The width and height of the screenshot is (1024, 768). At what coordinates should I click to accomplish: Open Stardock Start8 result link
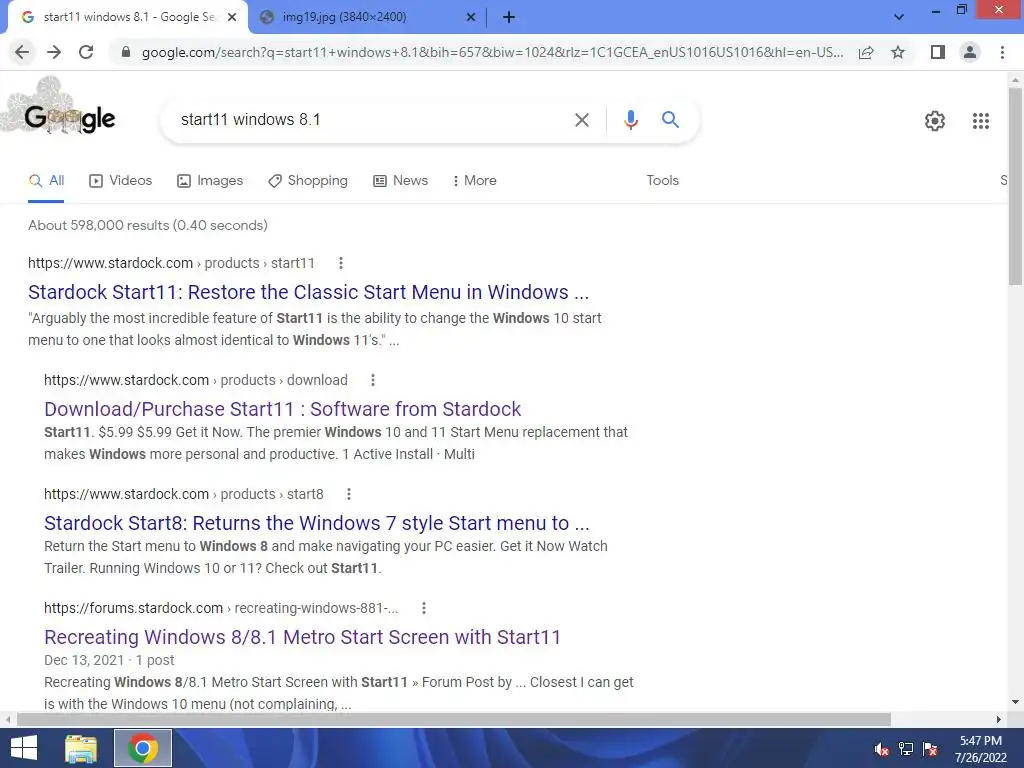317,523
